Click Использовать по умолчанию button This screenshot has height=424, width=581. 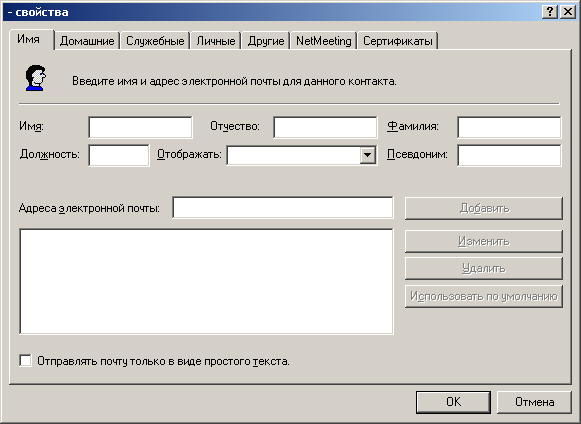pos(484,296)
